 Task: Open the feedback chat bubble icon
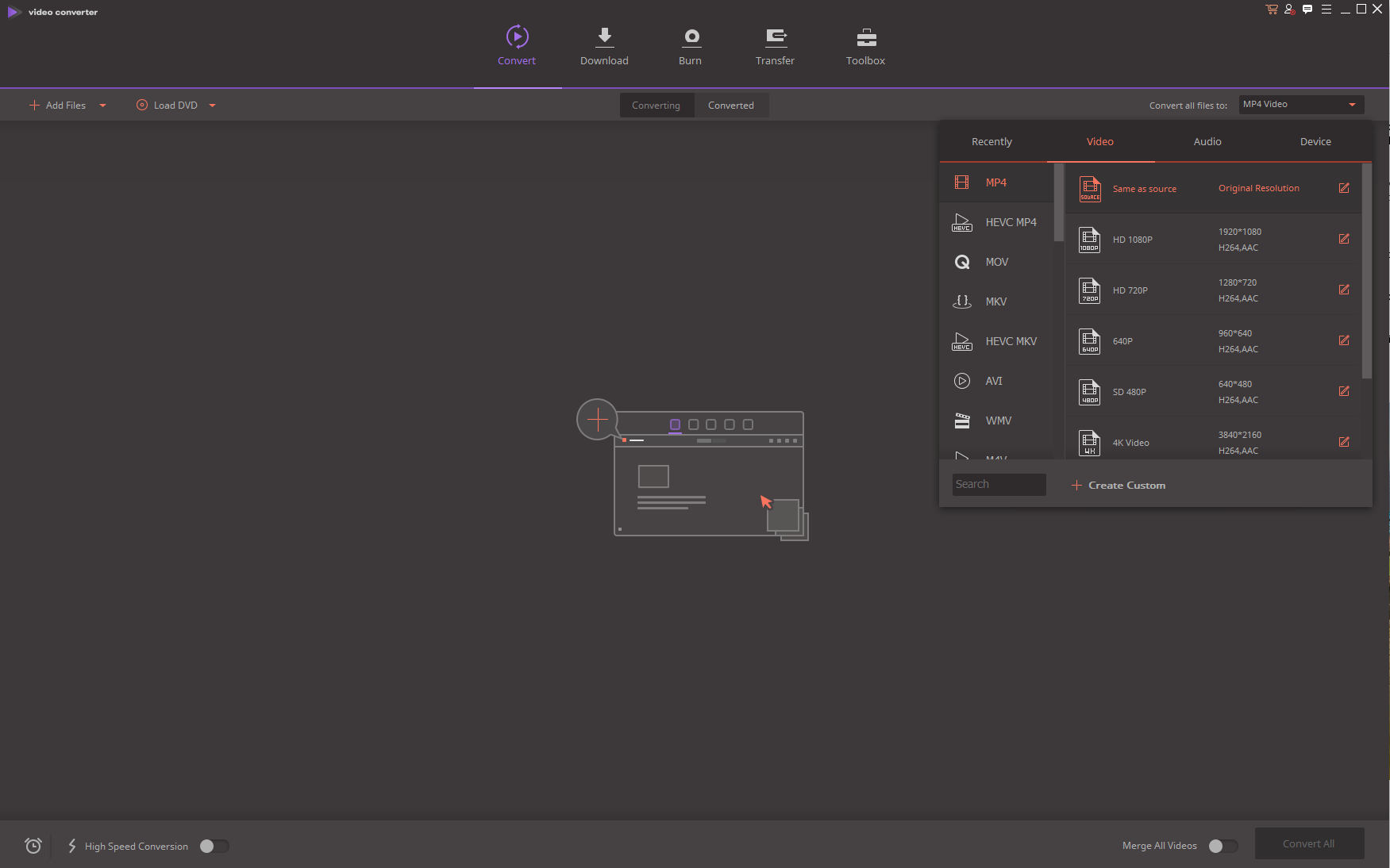coord(1307,10)
